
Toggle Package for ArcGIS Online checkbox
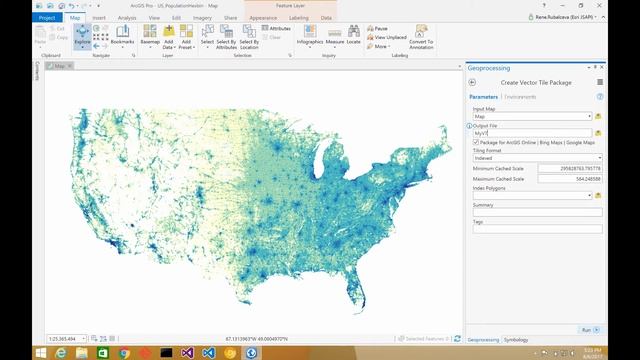[476, 142]
